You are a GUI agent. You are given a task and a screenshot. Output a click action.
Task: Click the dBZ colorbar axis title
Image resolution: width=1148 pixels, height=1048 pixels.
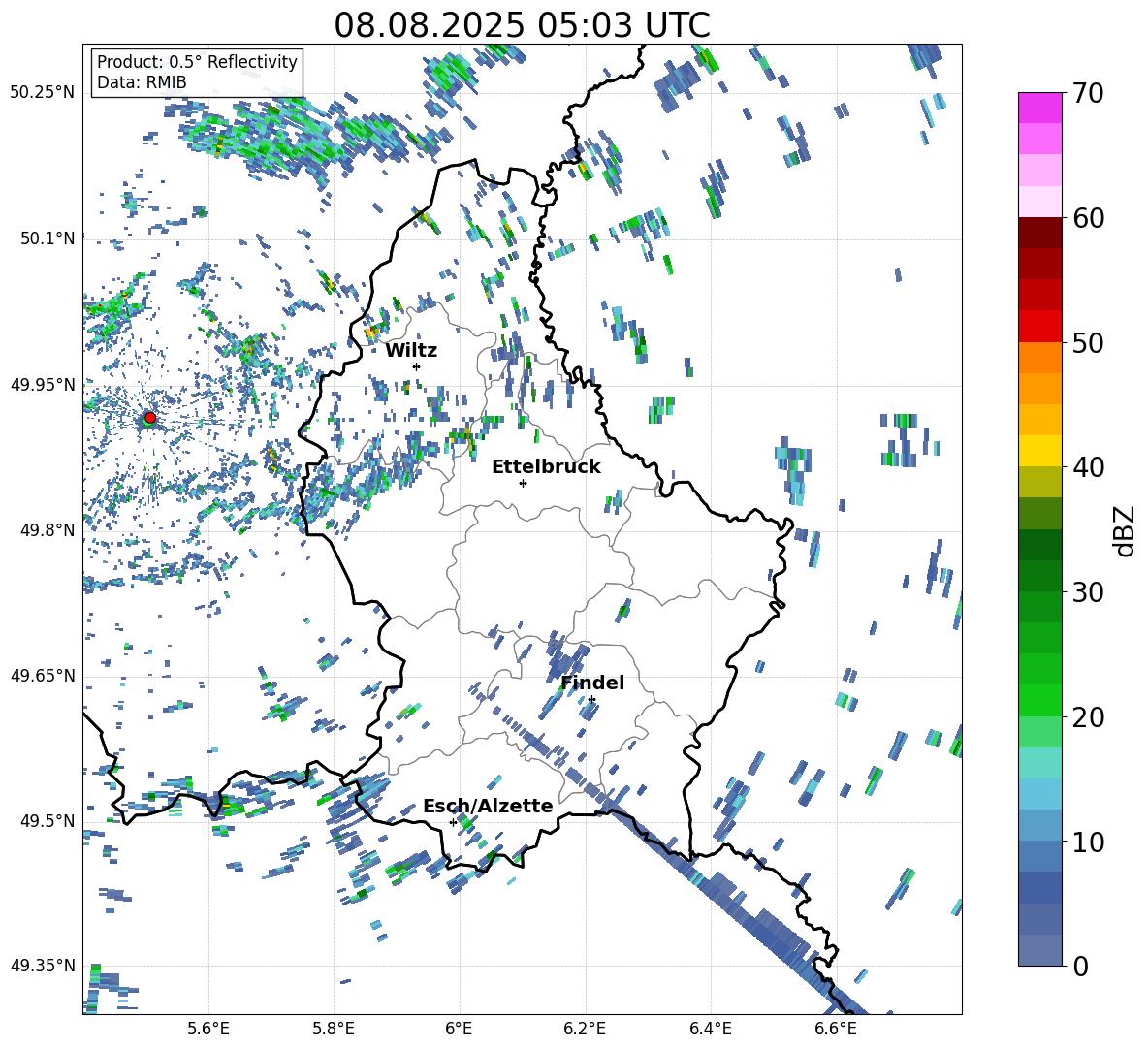(1126, 530)
